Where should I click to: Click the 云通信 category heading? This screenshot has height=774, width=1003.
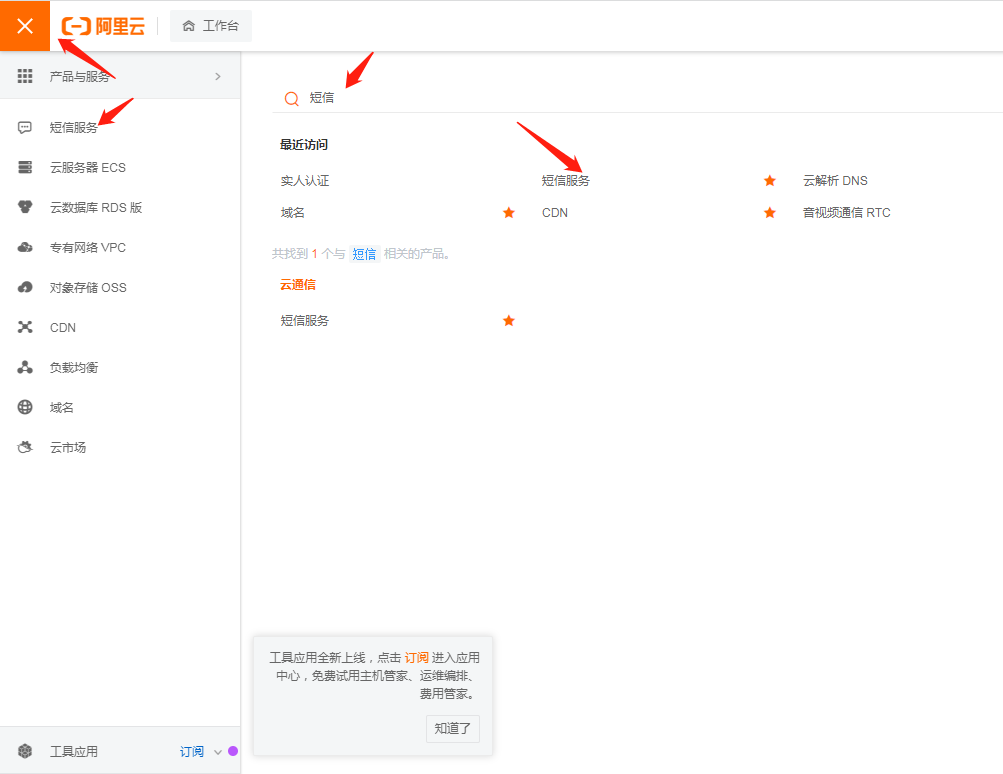click(x=297, y=285)
